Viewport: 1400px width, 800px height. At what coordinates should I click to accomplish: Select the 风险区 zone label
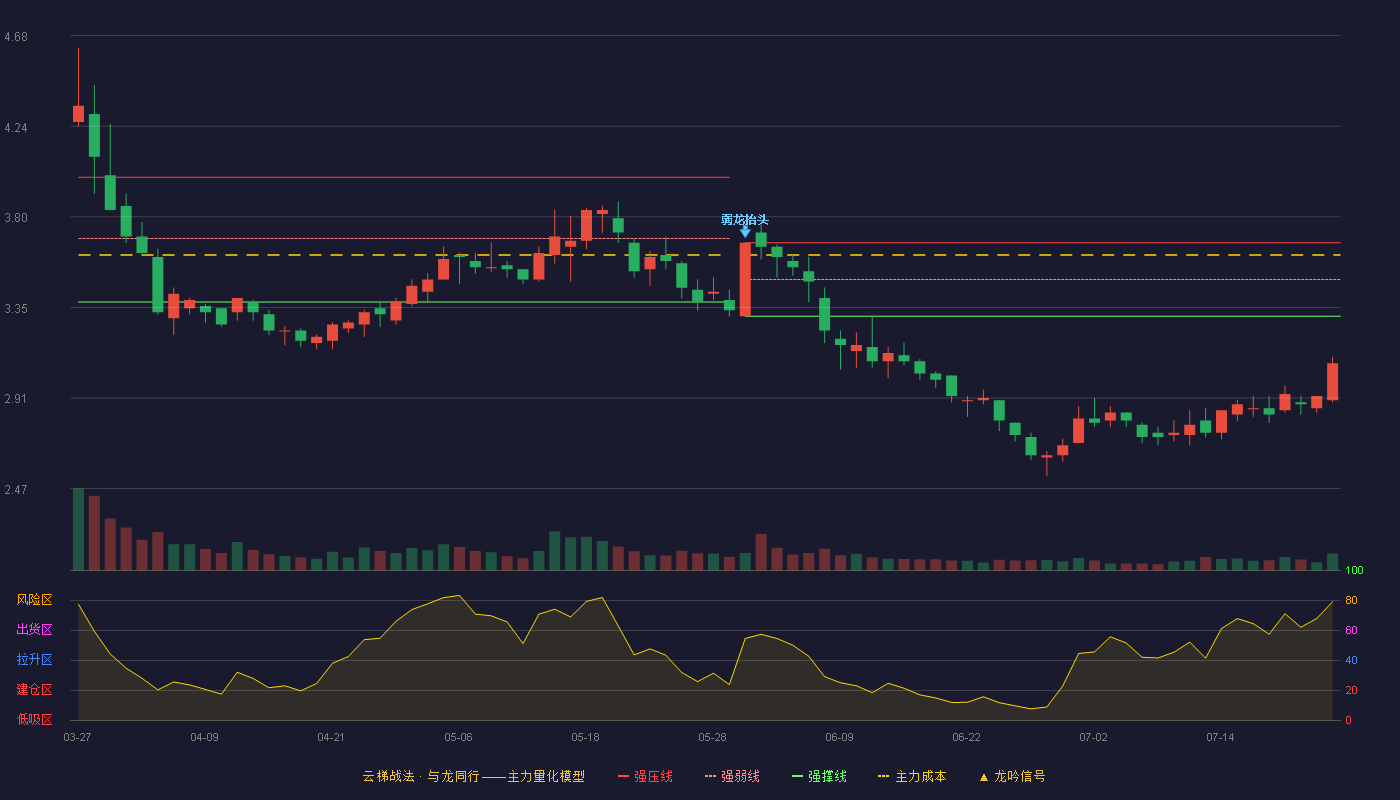click(x=34, y=600)
